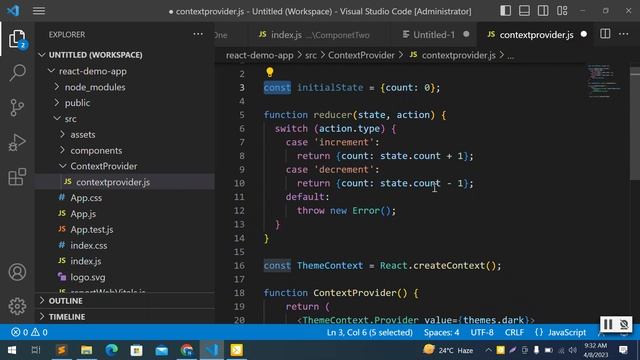This screenshot has width=640, height=360.
Task: Click the lightbulb code action icon
Action: (x=270, y=73)
